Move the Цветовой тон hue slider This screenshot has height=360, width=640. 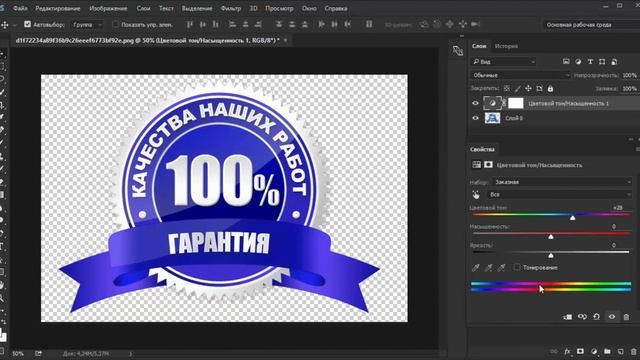[573, 218]
